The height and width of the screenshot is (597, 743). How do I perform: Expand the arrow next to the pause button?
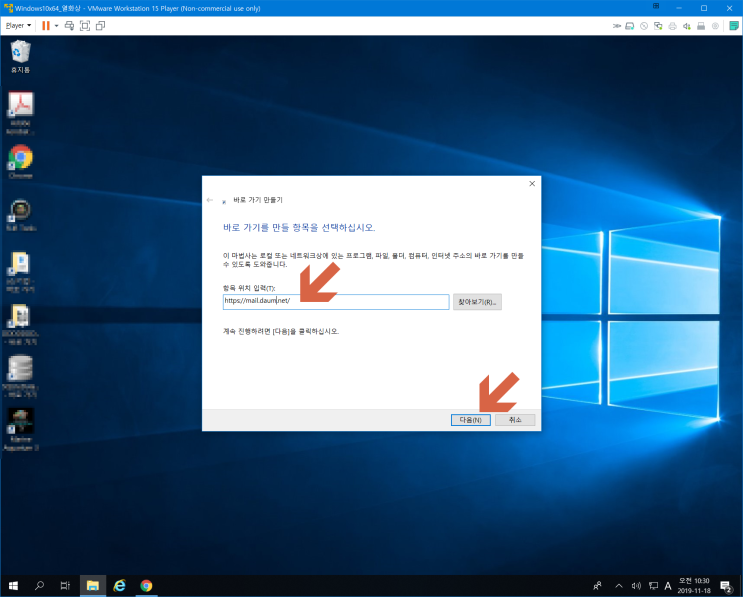(x=56, y=26)
